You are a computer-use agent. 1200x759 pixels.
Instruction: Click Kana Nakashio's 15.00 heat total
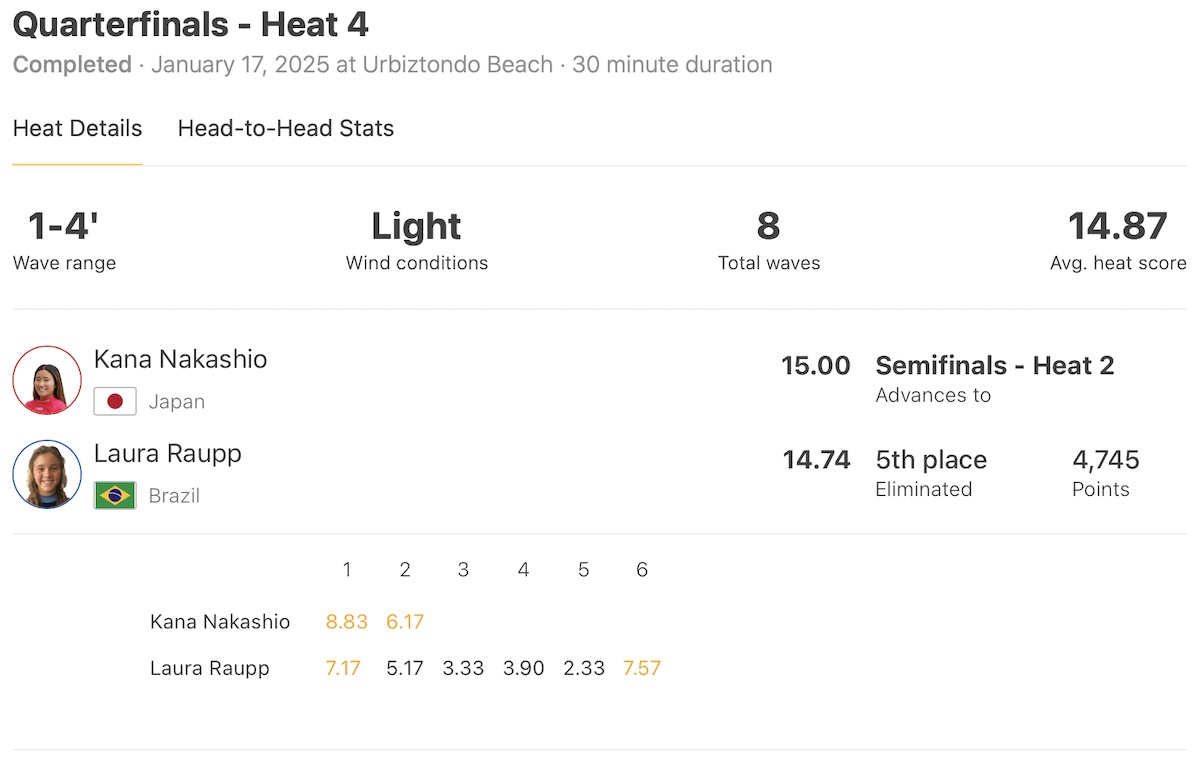point(816,366)
